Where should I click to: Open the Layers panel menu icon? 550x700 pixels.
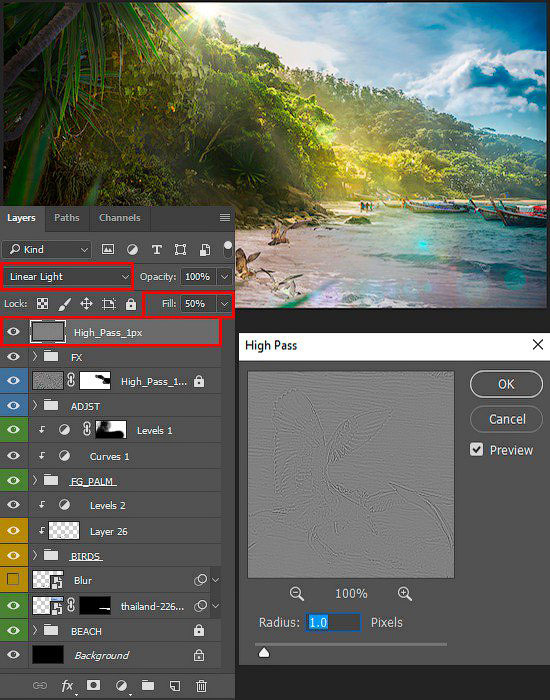(x=225, y=217)
